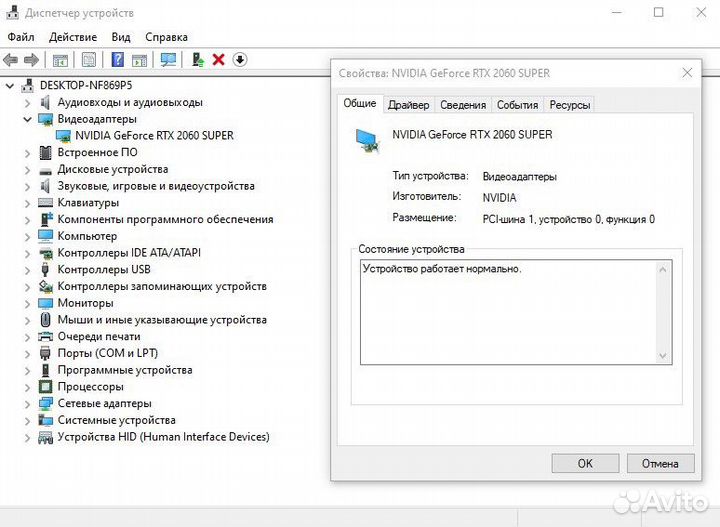Image resolution: width=720 pixels, height=527 pixels.
Task: Click the Сетевые адаптеры icon
Action: click(x=45, y=404)
